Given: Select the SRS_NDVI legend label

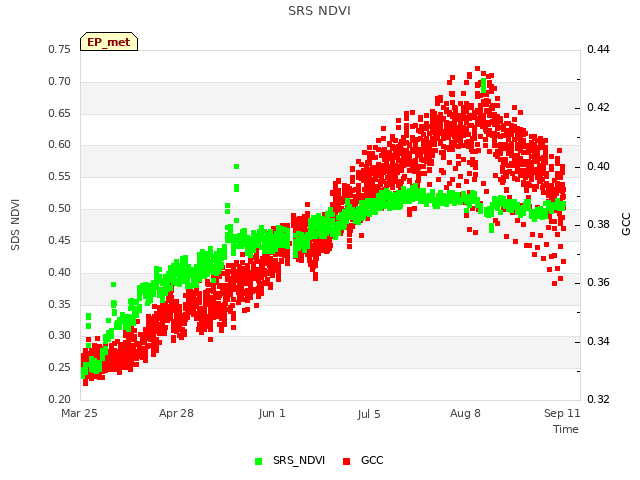Looking at the screenshot, I should (x=299, y=460).
